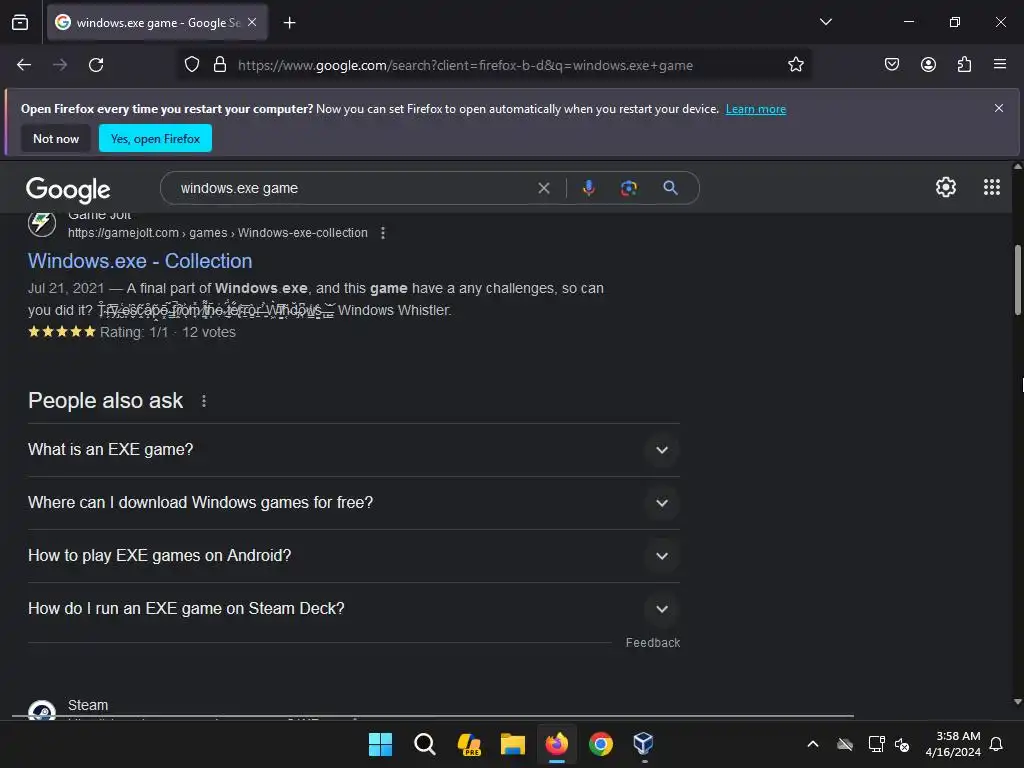
Task: Click the gamejolt.com breadcrumb URL
Action: [x=217, y=232]
